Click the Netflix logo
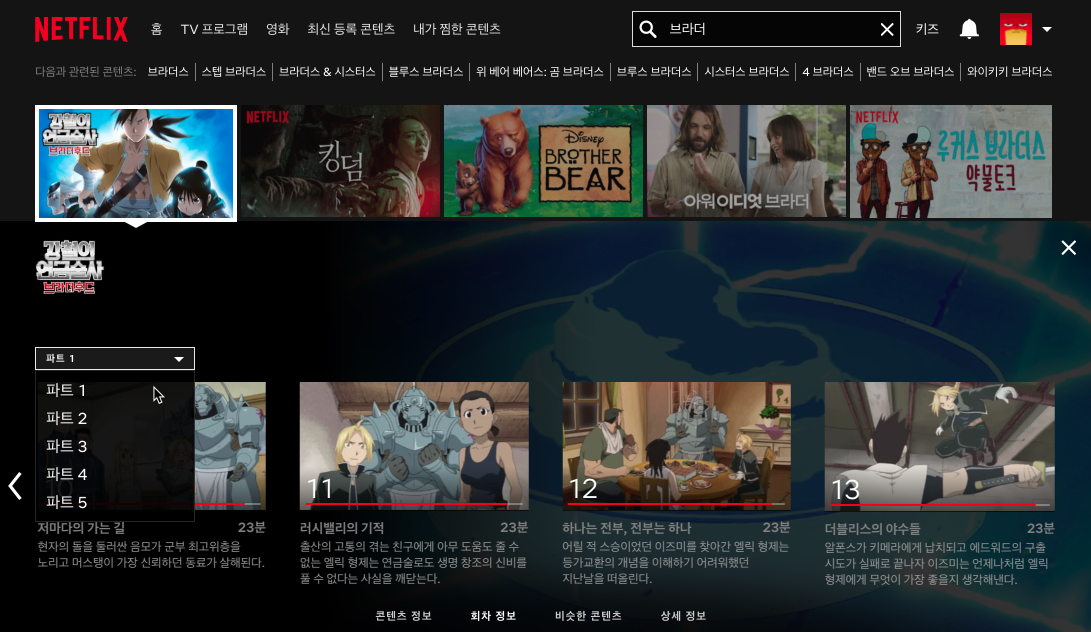This screenshot has width=1091, height=632. click(x=81, y=29)
